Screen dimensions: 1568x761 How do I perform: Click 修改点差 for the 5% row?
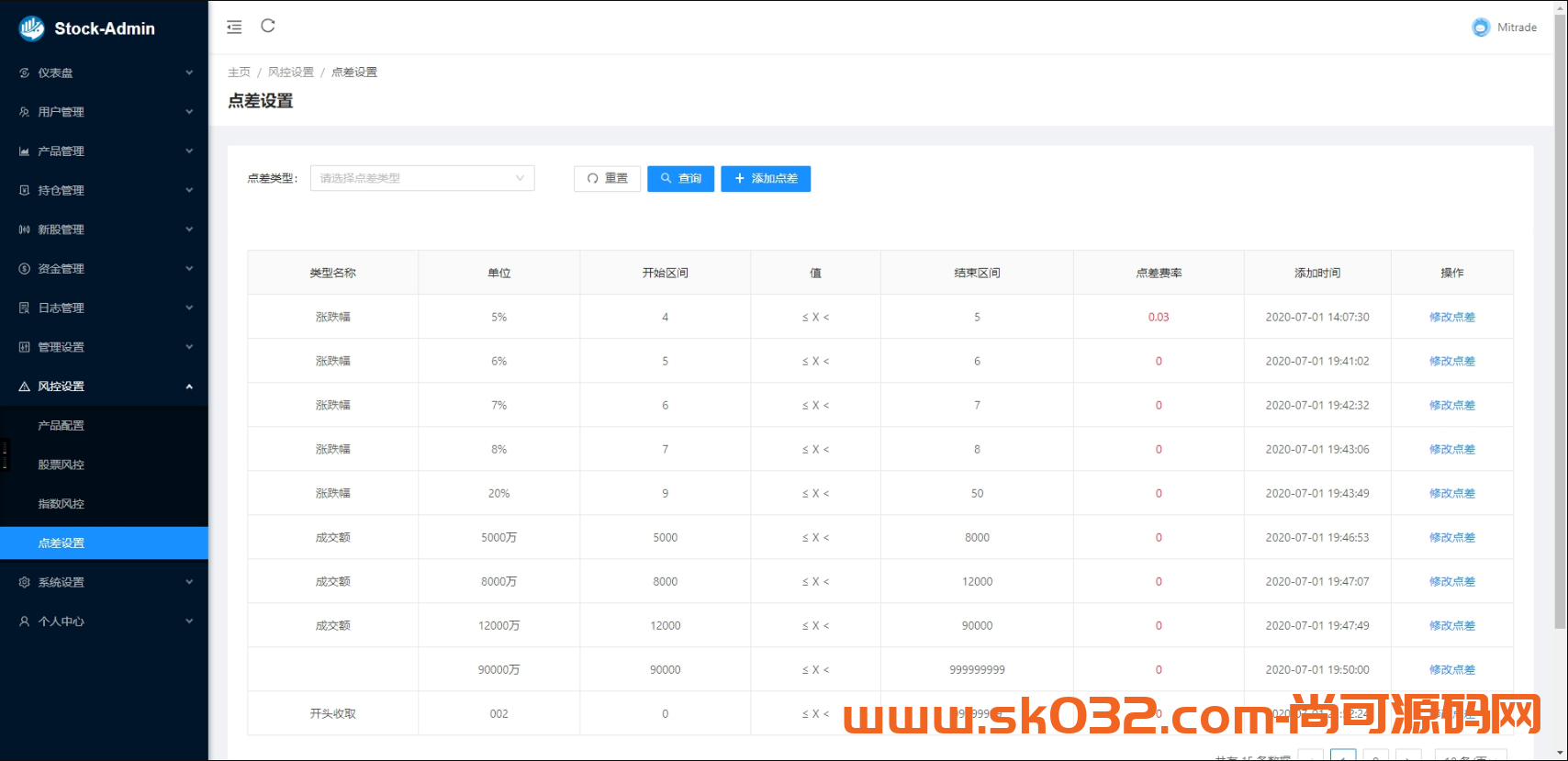click(x=1451, y=317)
